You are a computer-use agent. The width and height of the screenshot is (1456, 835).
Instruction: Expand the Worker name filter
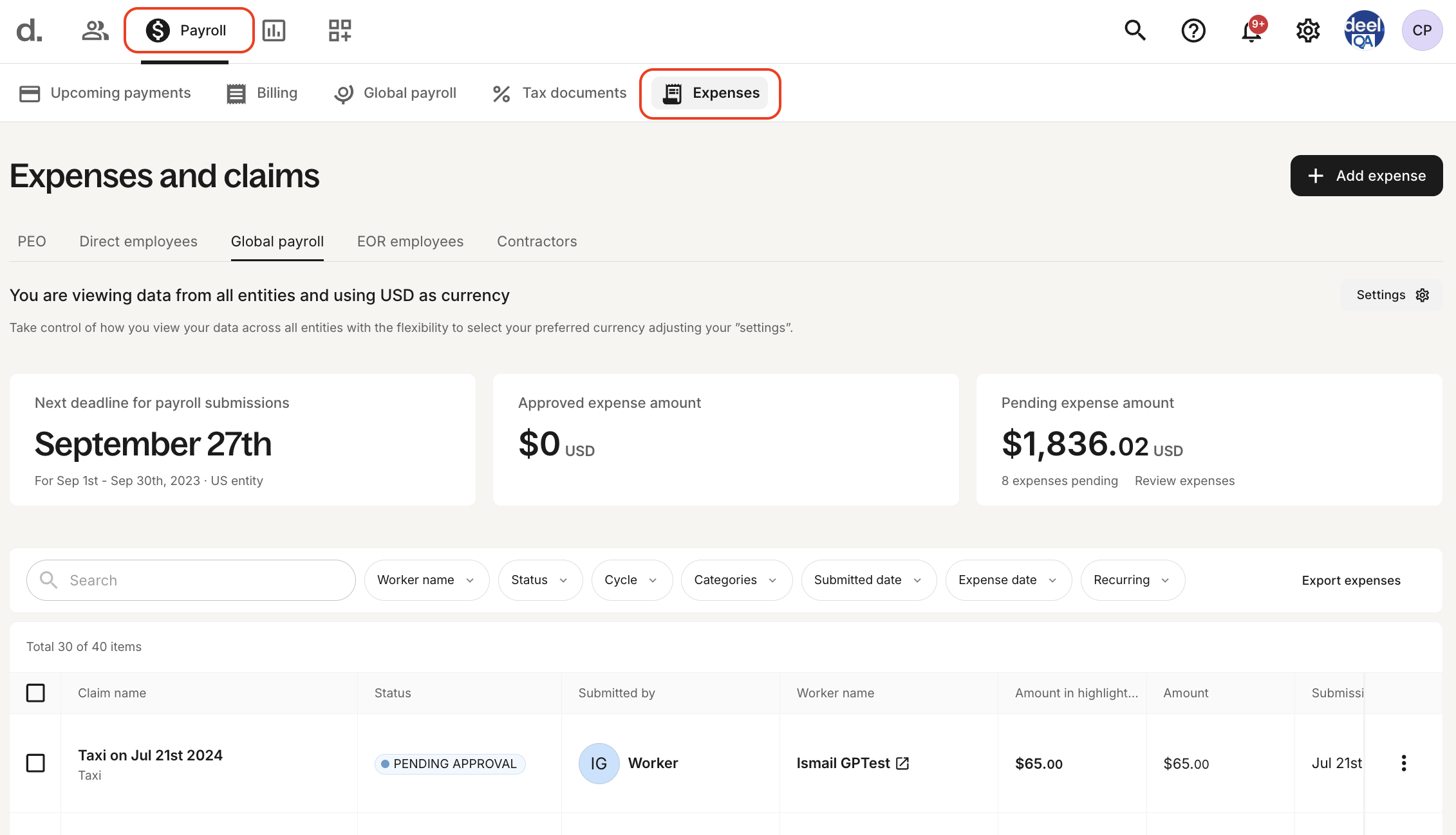click(x=427, y=580)
